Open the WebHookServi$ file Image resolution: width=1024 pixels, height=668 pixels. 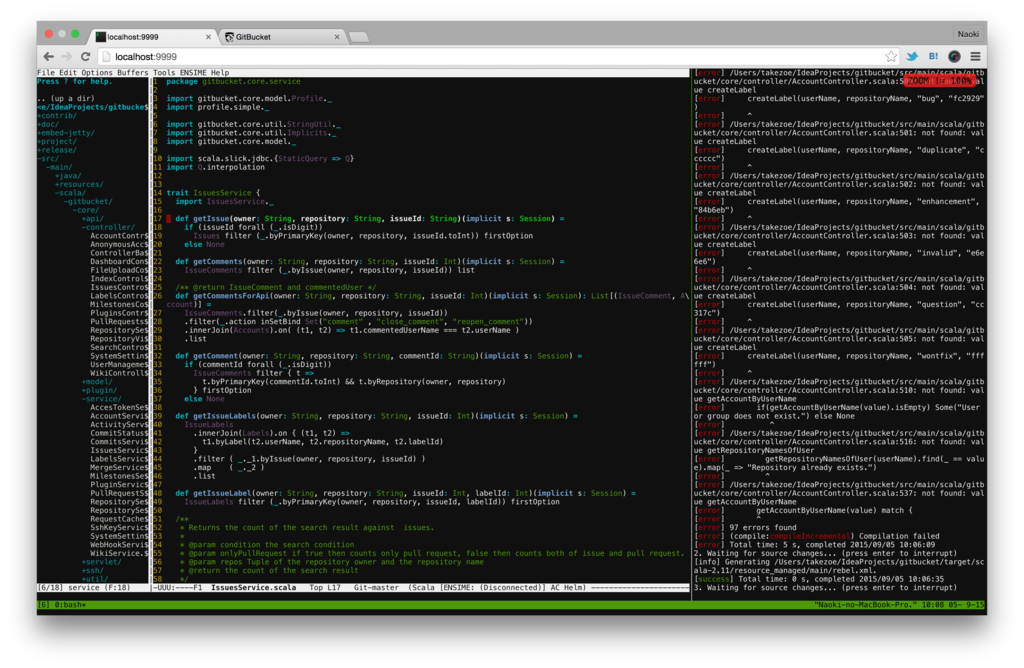tap(119, 545)
